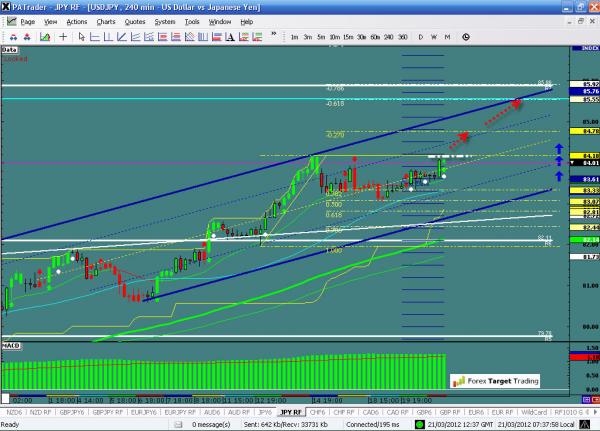Click the weekly 'W' timeframe button
600x431 pixels.
pos(434,37)
